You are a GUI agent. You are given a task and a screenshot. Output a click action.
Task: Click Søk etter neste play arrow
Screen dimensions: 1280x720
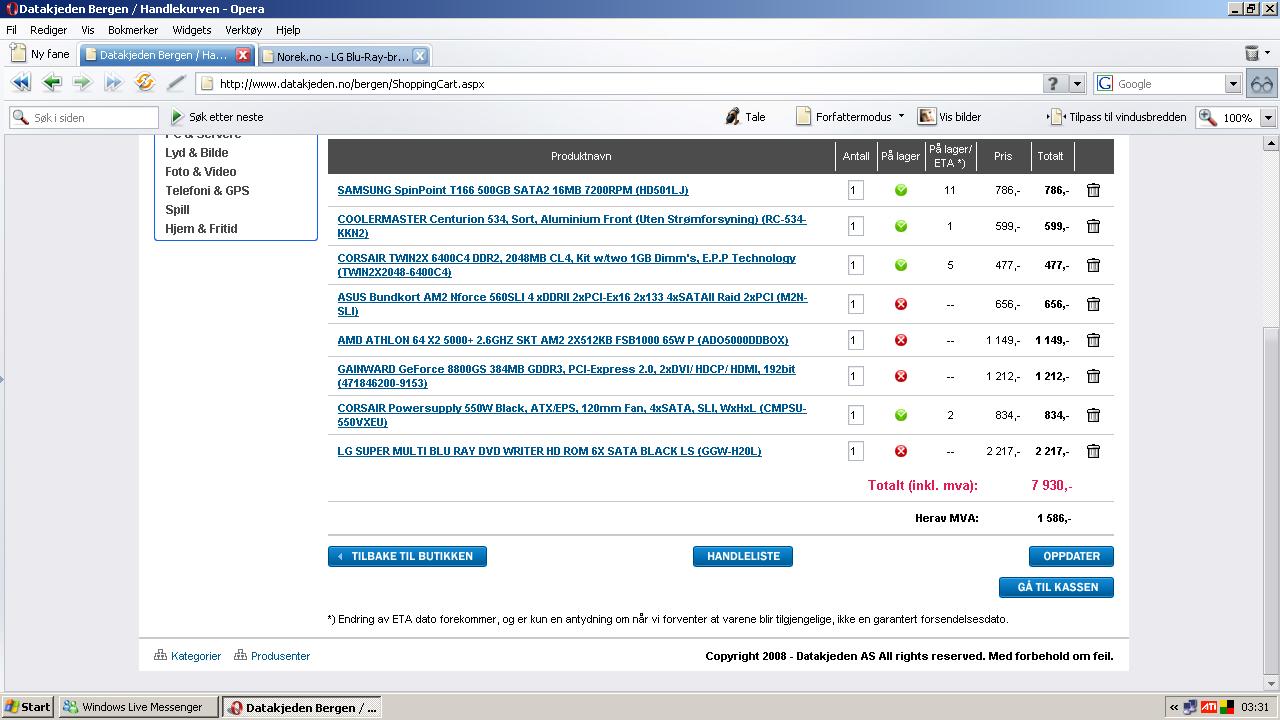(x=178, y=117)
